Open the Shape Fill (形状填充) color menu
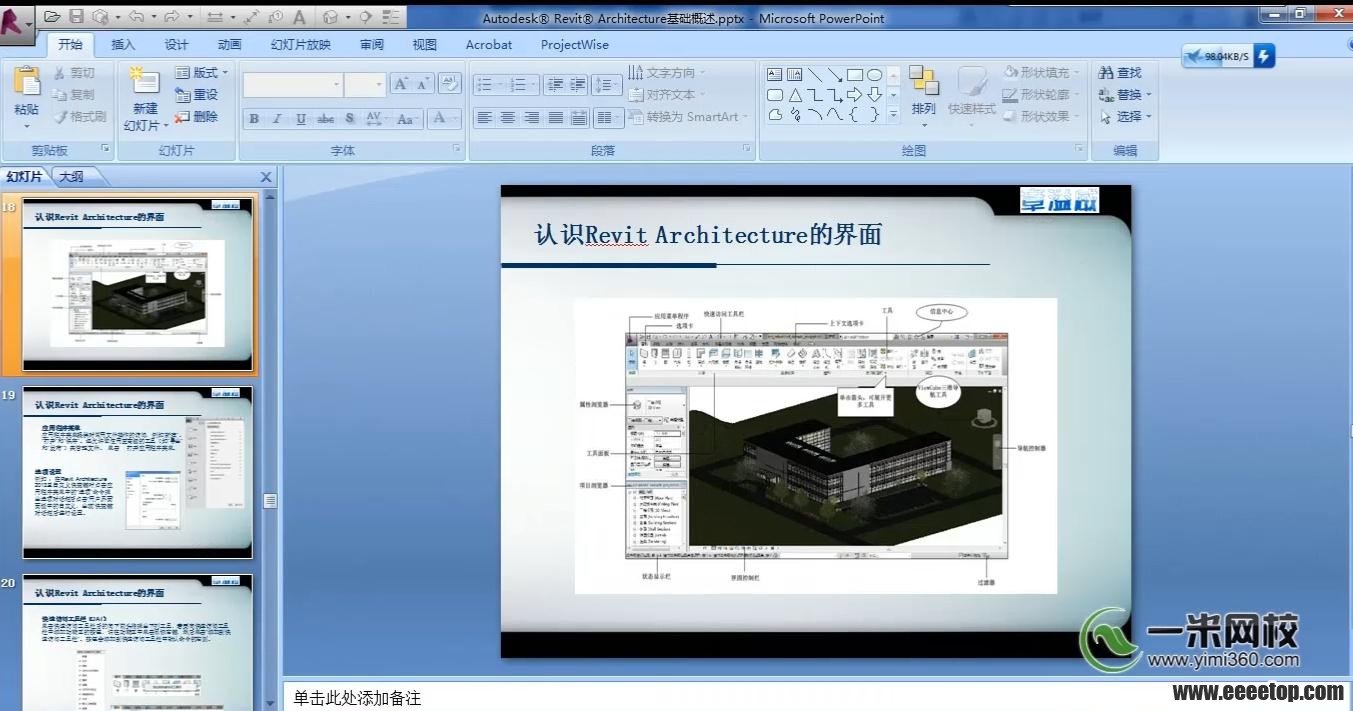This screenshot has height=711, width=1353. pos(1041,72)
